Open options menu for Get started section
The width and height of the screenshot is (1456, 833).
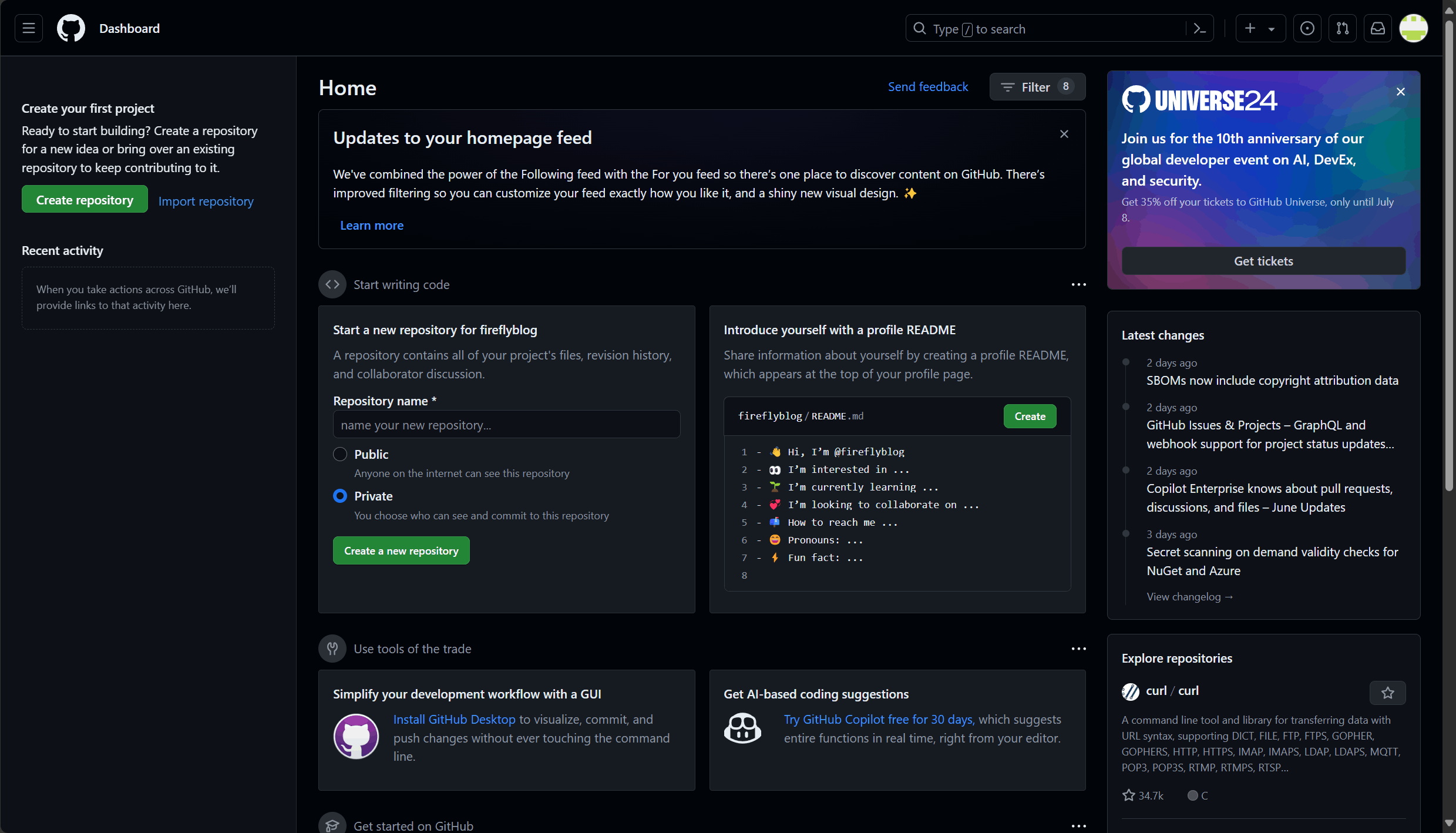1079,826
